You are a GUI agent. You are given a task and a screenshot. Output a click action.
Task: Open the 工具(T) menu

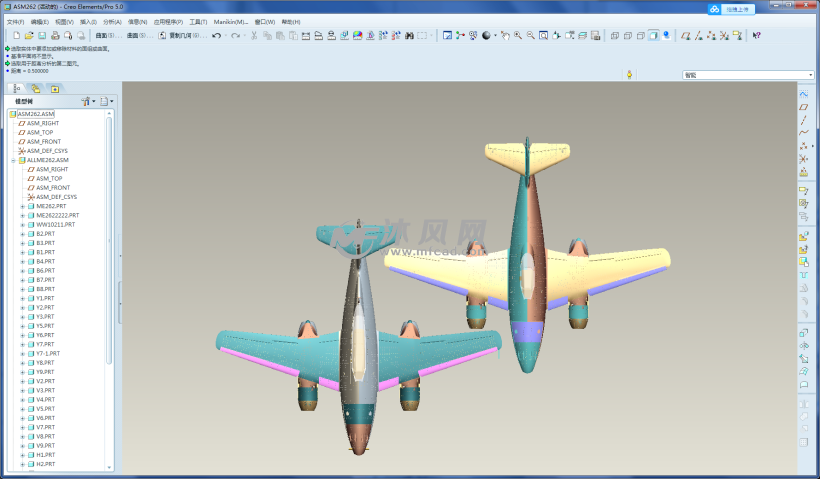[x=198, y=21]
